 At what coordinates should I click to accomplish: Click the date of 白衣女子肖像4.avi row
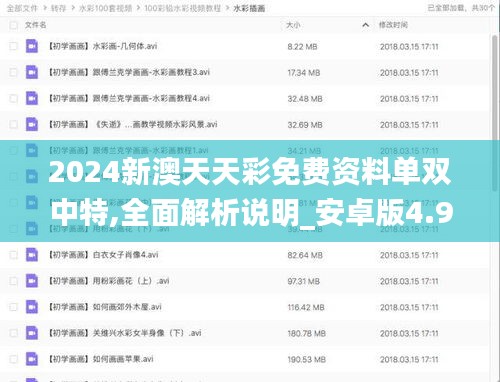[409, 255]
